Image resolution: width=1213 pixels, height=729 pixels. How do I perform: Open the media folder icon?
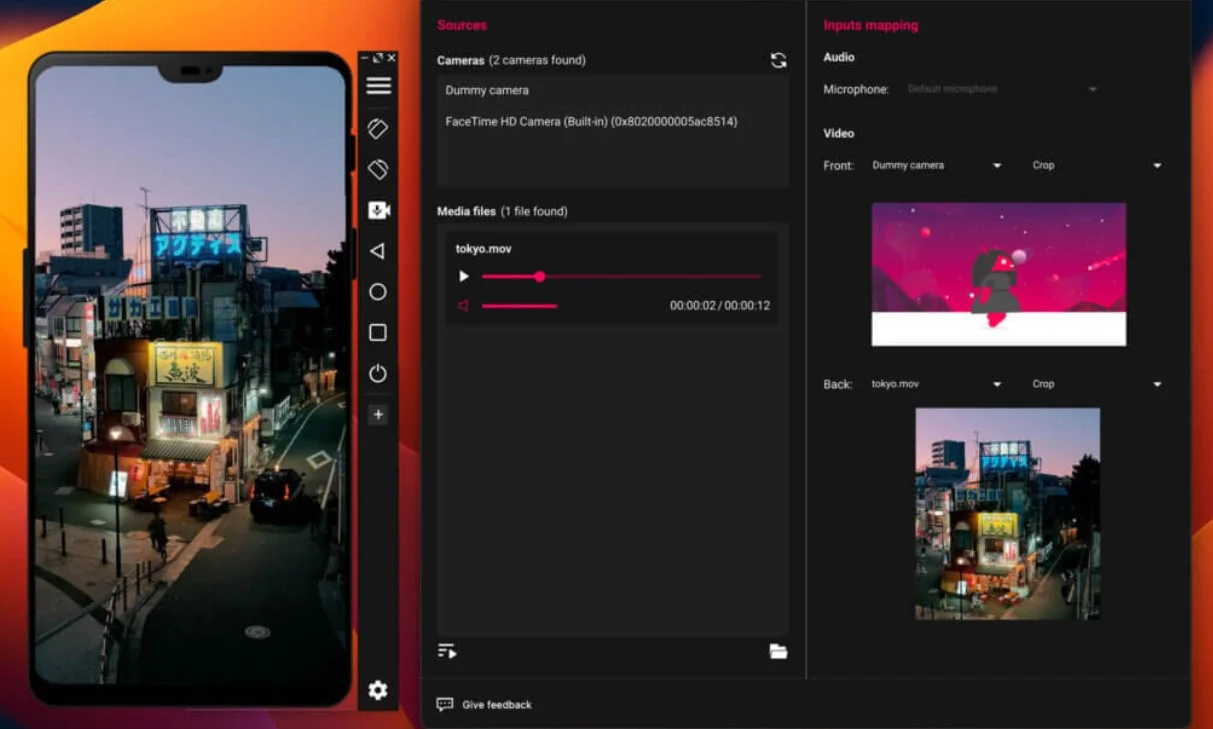pos(778,652)
